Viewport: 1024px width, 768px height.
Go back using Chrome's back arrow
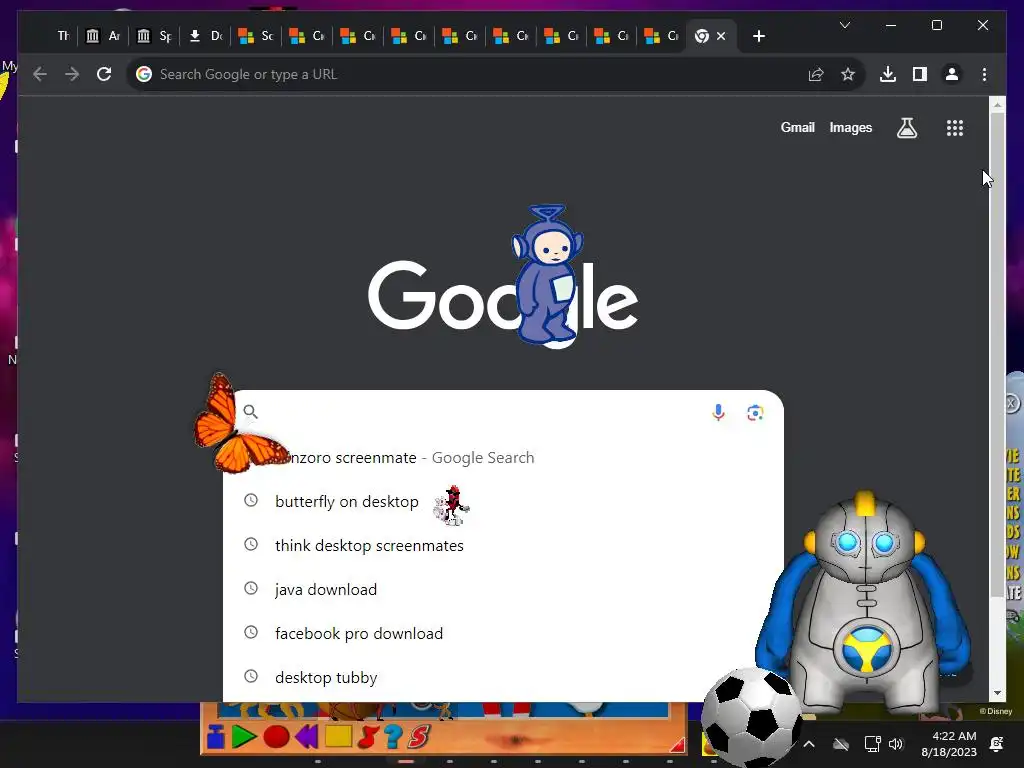pos(40,74)
